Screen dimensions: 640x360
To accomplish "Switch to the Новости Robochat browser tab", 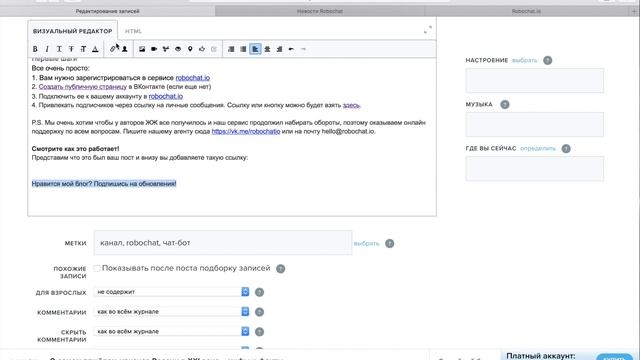I will pyautogui.click(x=320, y=11).
